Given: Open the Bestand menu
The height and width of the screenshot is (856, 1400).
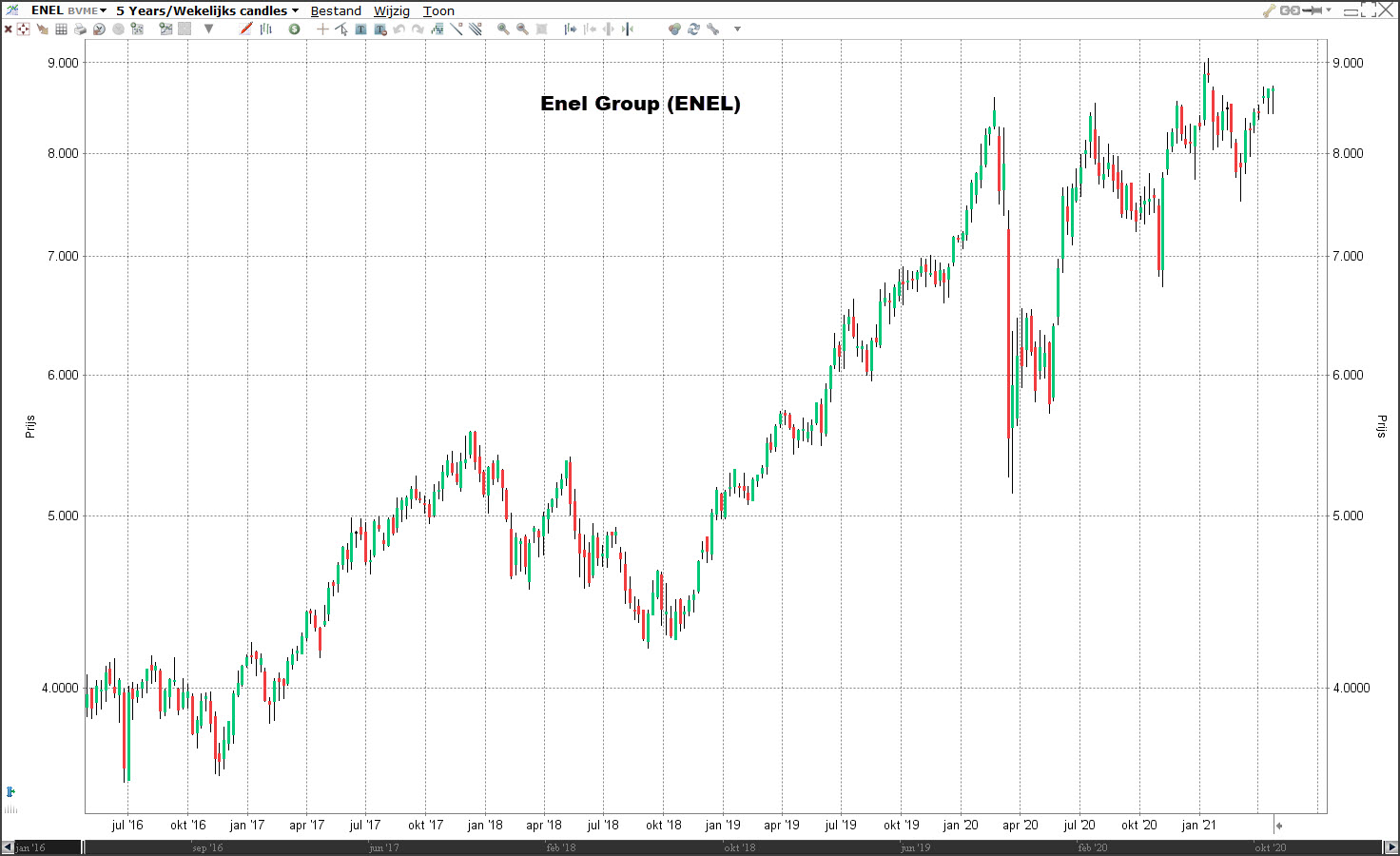Looking at the screenshot, I should (x=336, y=10).
